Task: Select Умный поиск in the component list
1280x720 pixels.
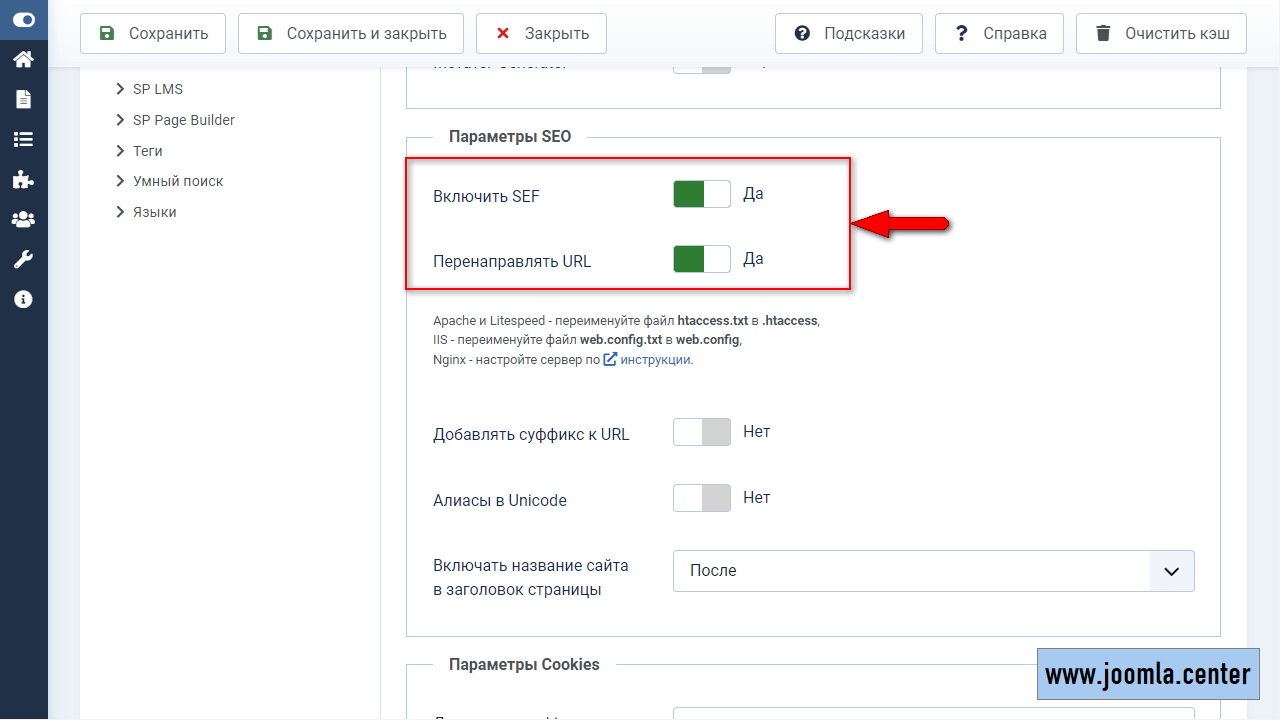Action: pyautogui.click(x=177, y=181)
